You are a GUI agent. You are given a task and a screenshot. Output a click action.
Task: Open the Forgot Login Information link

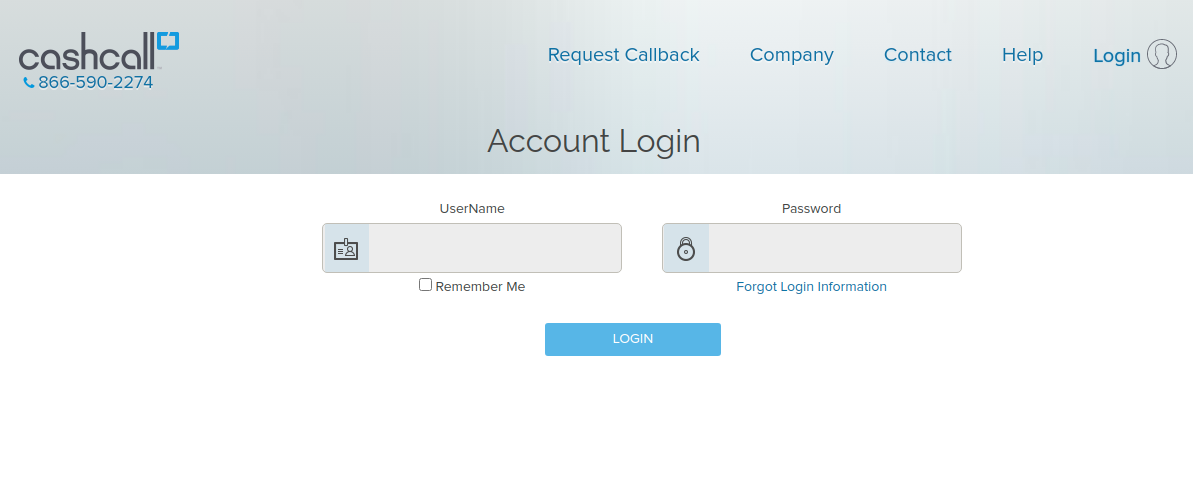tap(811, 287)
